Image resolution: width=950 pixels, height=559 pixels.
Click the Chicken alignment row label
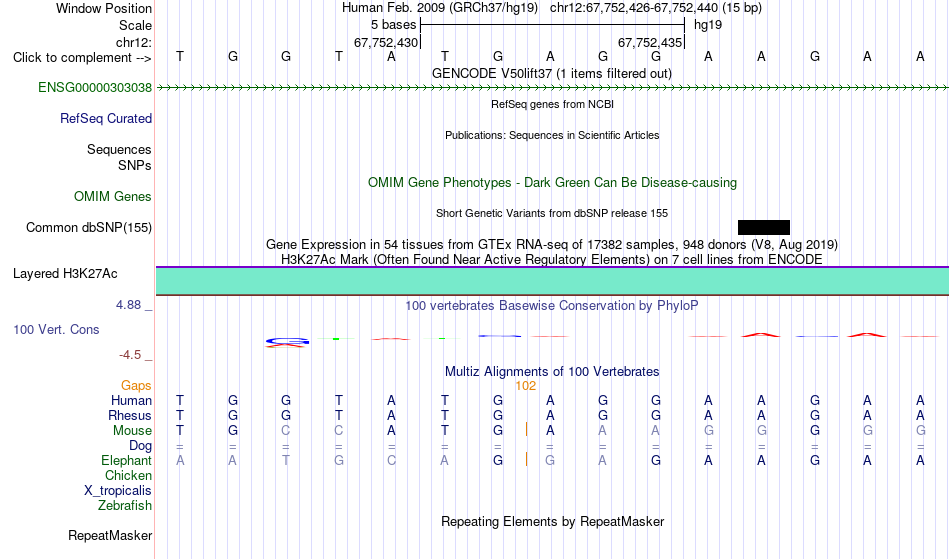coord(128,476)
